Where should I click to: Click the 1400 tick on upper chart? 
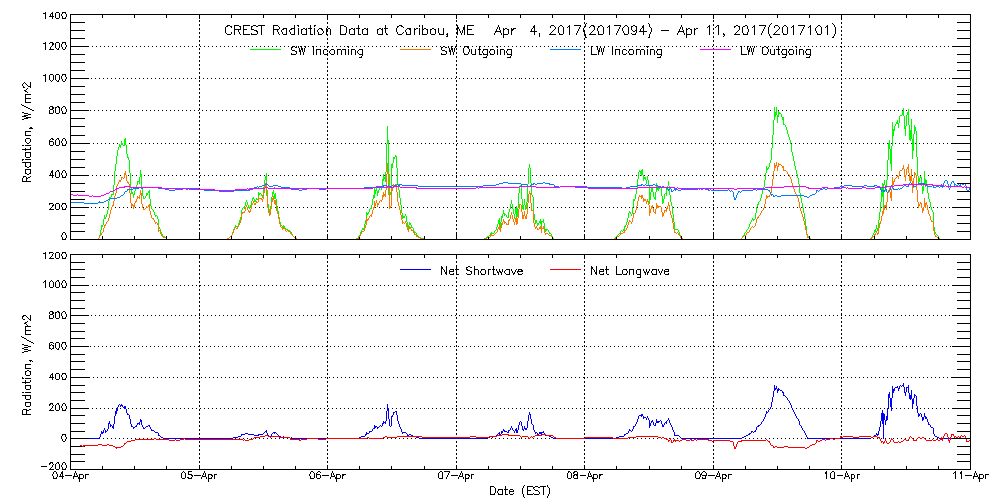coord(55,17)
